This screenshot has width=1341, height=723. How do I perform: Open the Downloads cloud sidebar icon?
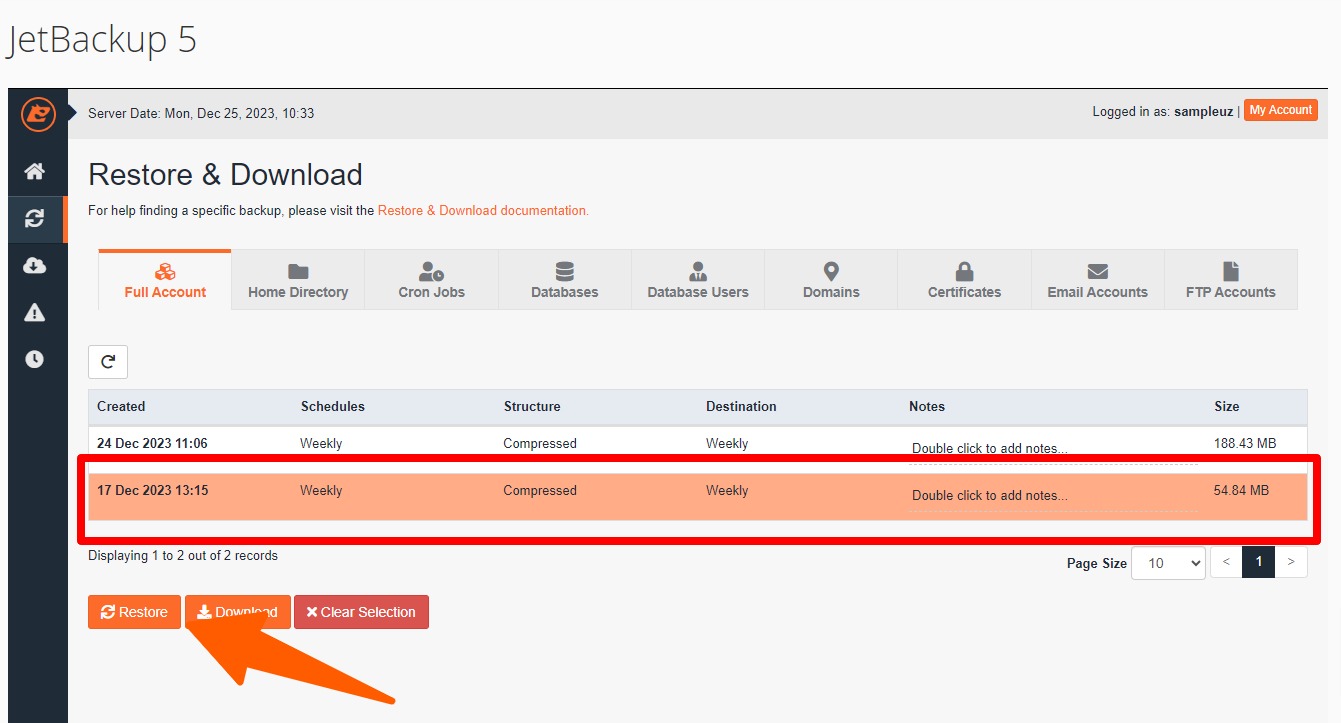(x=35, y=265)
